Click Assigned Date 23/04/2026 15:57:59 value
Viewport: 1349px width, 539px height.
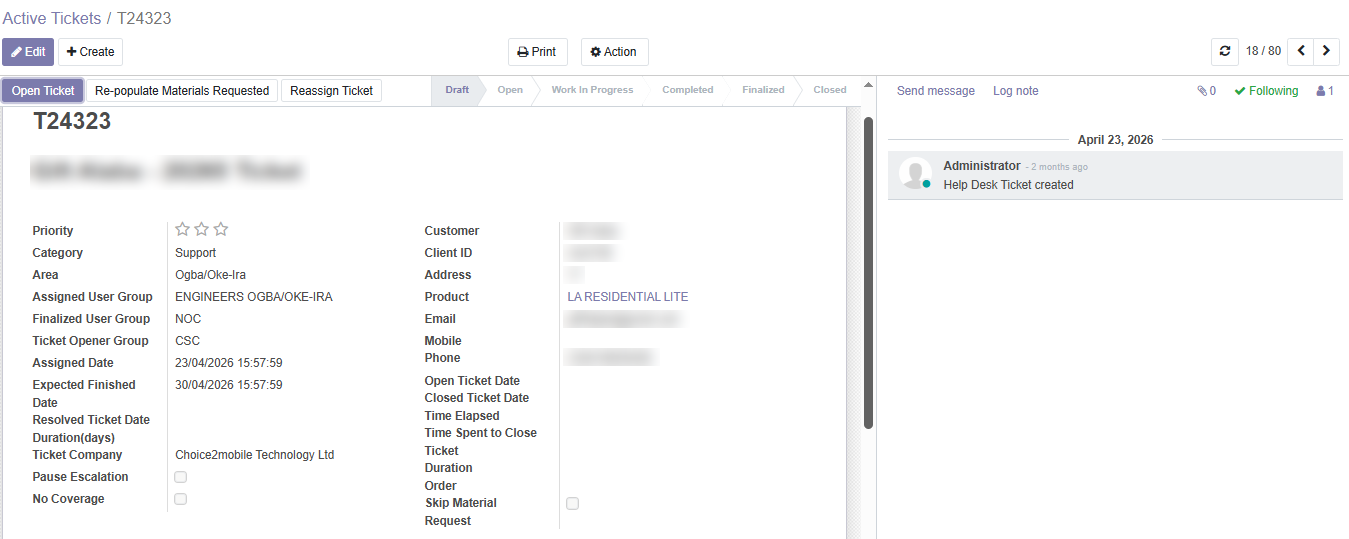tap(229, 363)
